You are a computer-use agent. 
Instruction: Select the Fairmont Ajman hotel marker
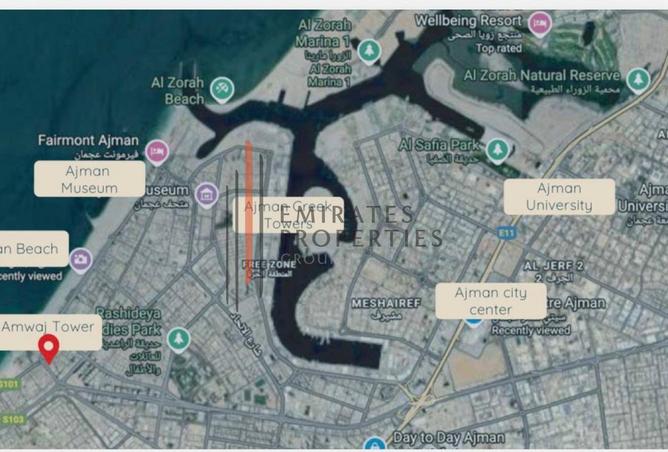point(157,152)
